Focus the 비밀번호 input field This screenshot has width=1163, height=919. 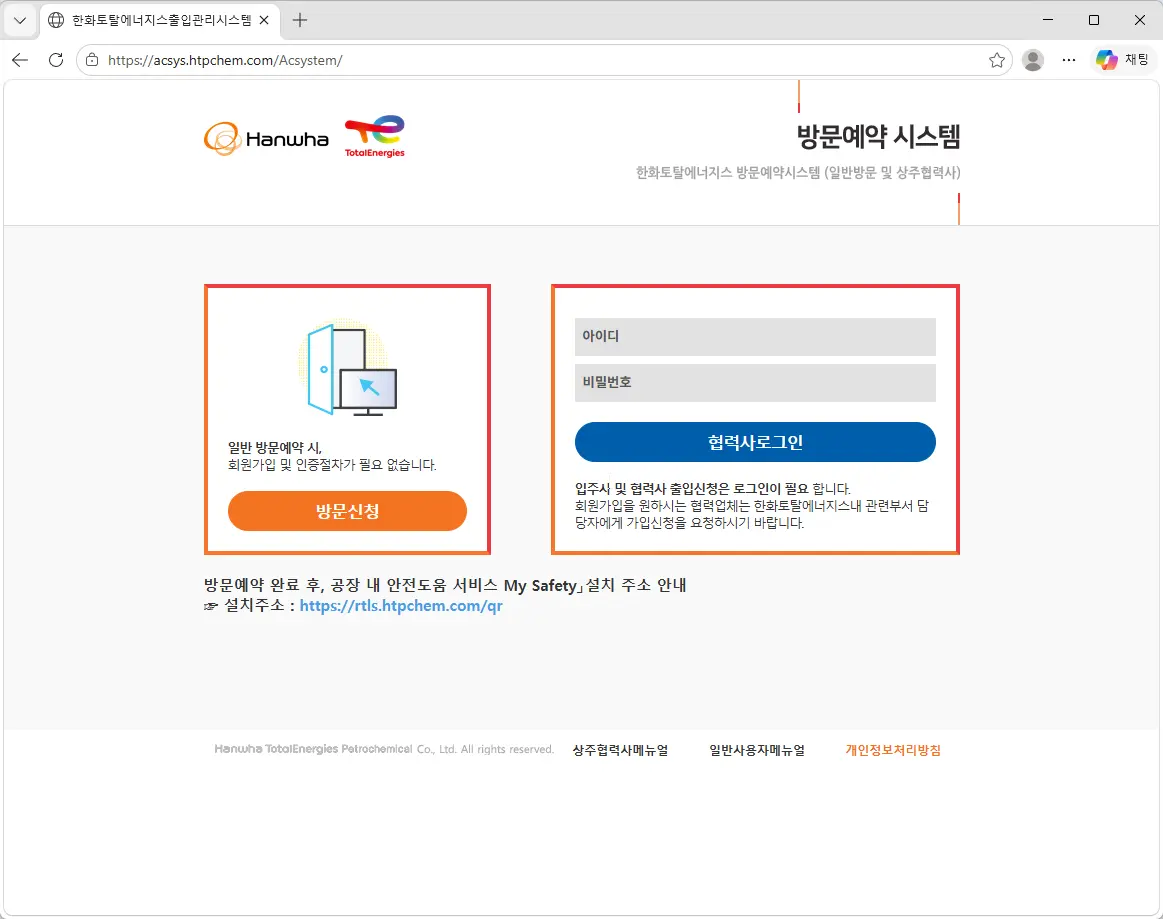[755, 383]
